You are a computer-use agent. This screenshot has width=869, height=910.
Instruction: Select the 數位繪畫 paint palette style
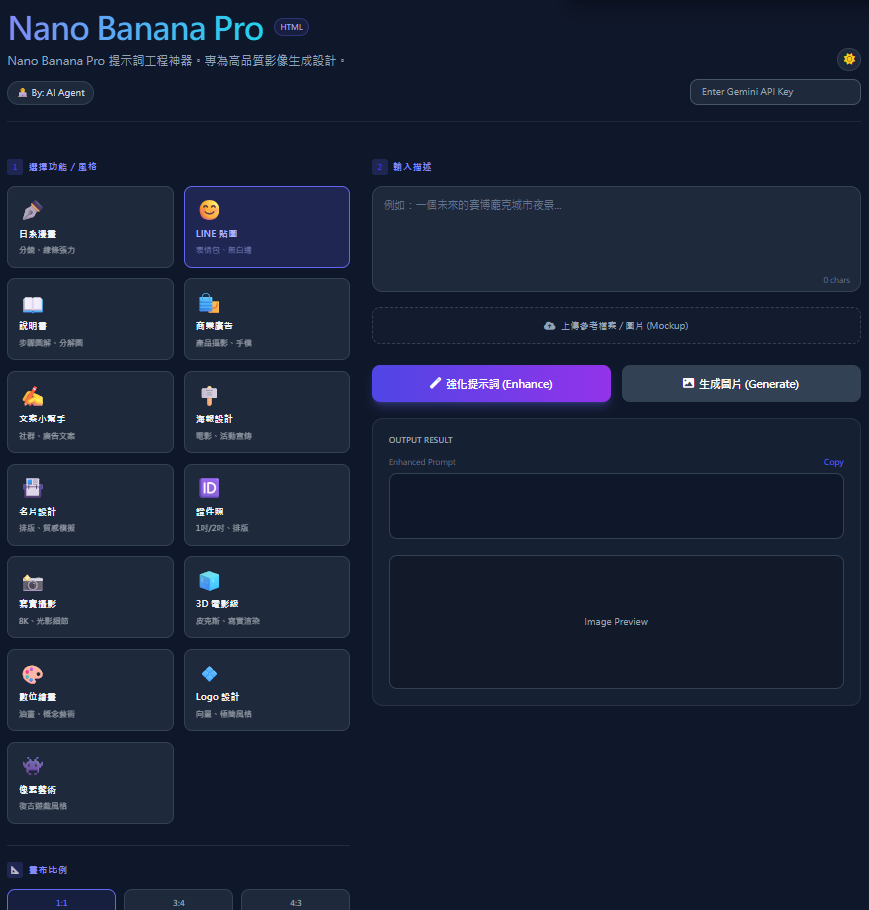point(90,690)
